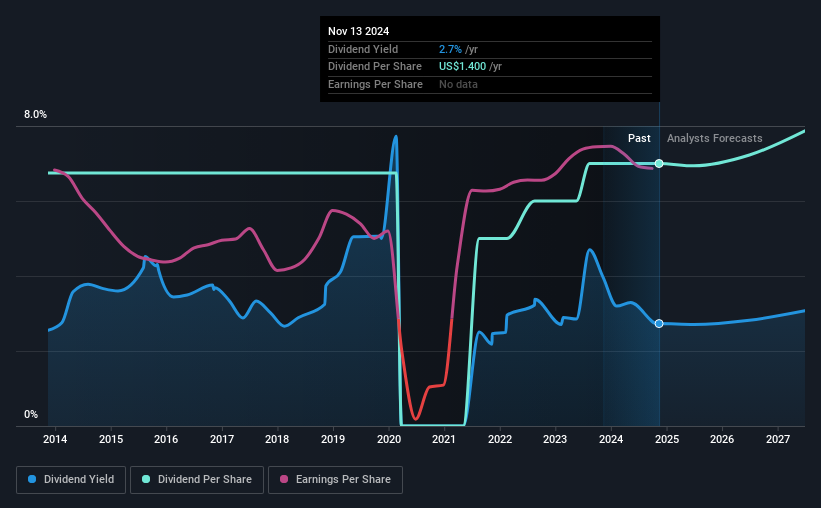Click the 2019 x-axis label
Screen dimensions: 821x508
coord(333,439)
